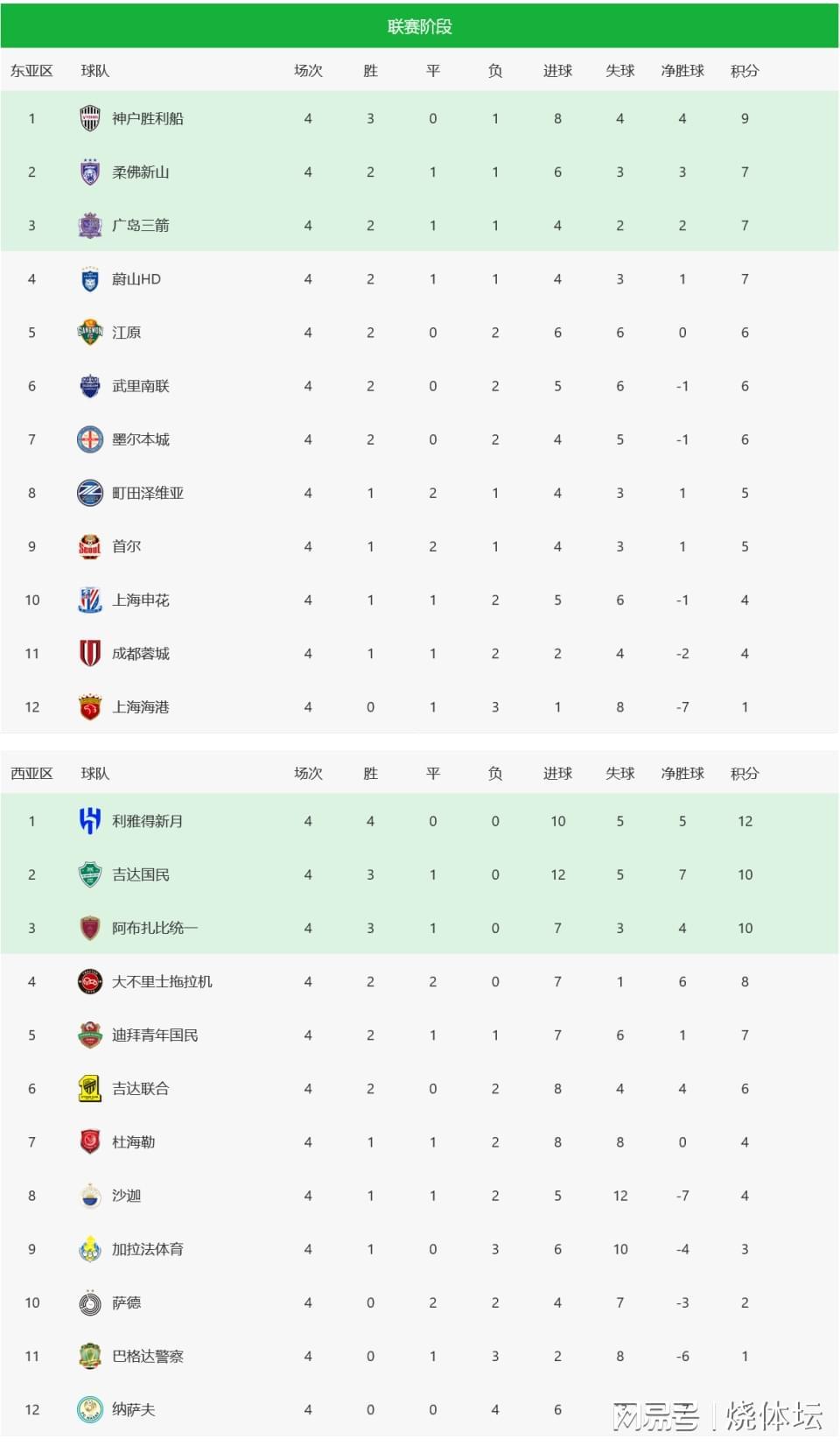Select the 大不里士拖拉机 team name
This screenshot has width=840, height=1446.
(162, 981)
